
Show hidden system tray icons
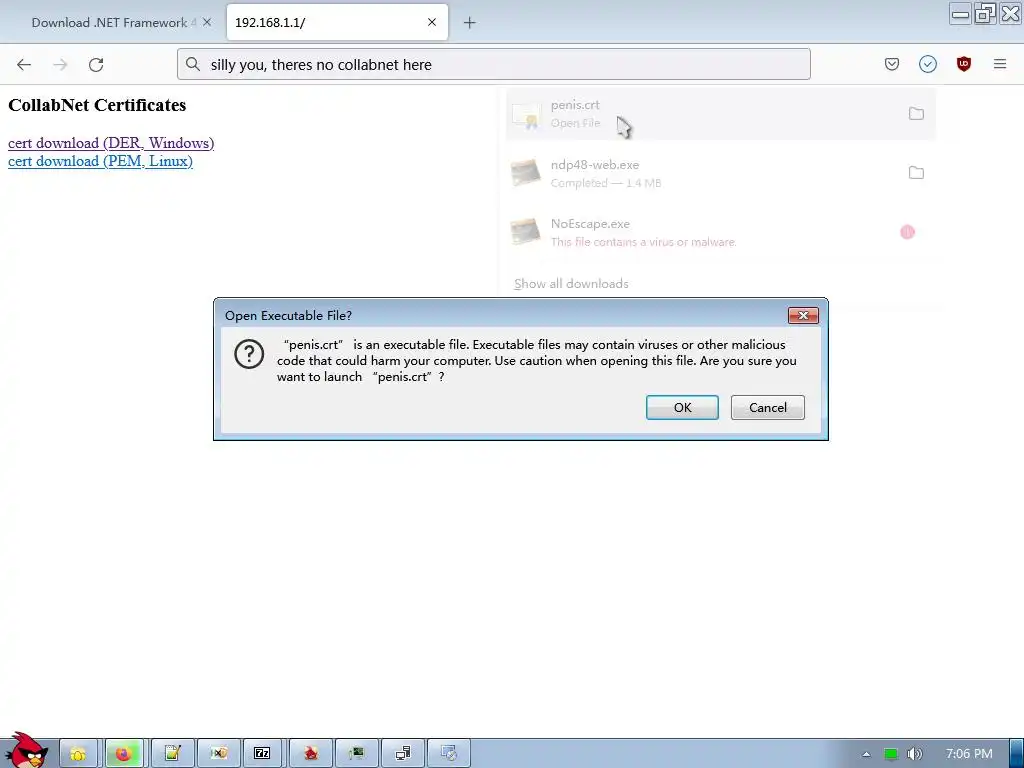click(866, 754)
